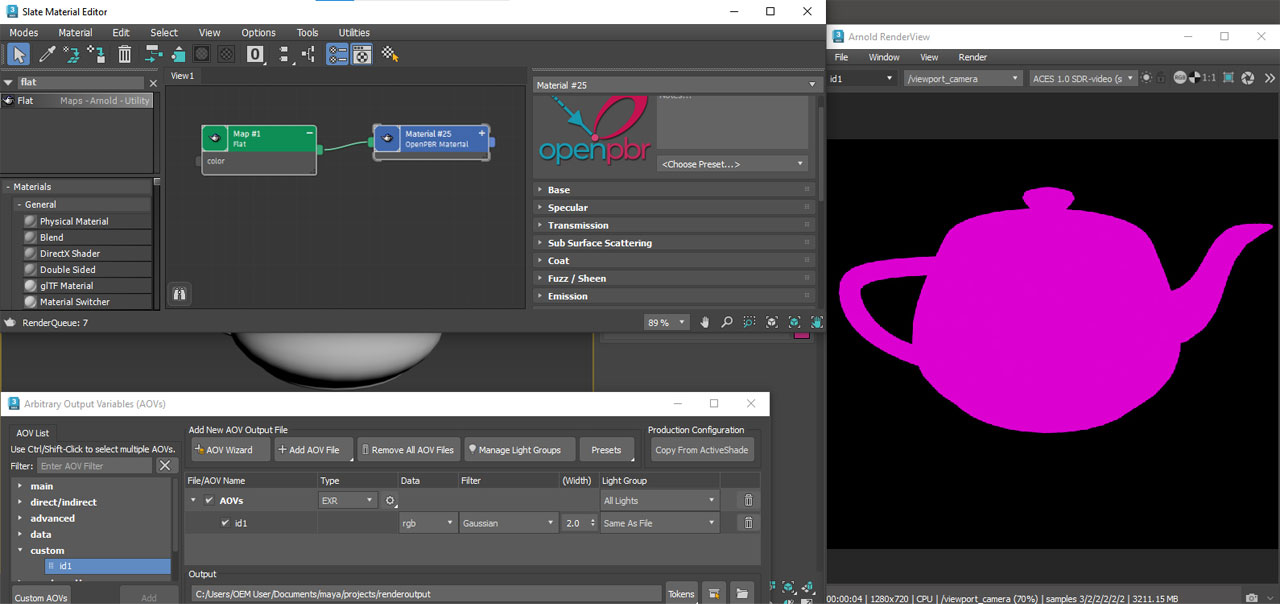The width and height of the screenshot is (1280, 604).
Task: Open the Utilities menu
Action: coord(354,32)
